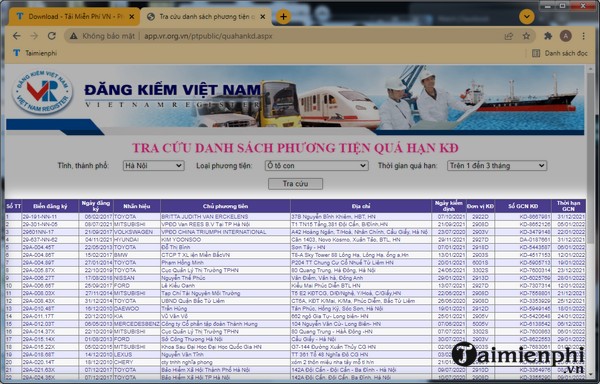Click the address bar URL app.vr.org.vn

pyautogui.click(x=208, y=36)
